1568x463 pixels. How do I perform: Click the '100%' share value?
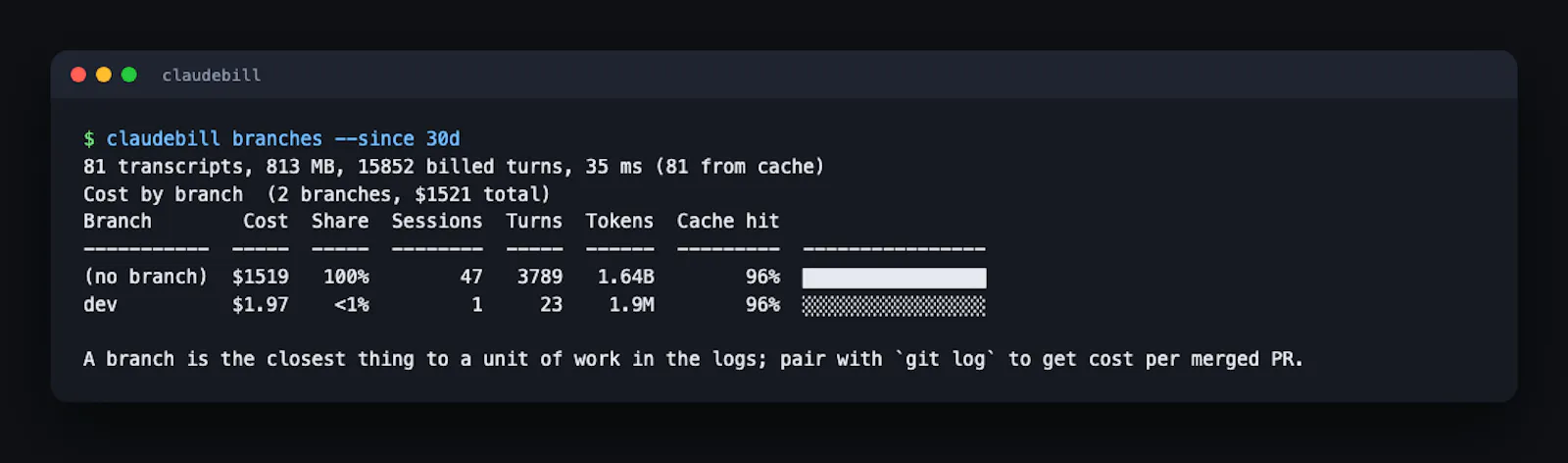point(347,278)
